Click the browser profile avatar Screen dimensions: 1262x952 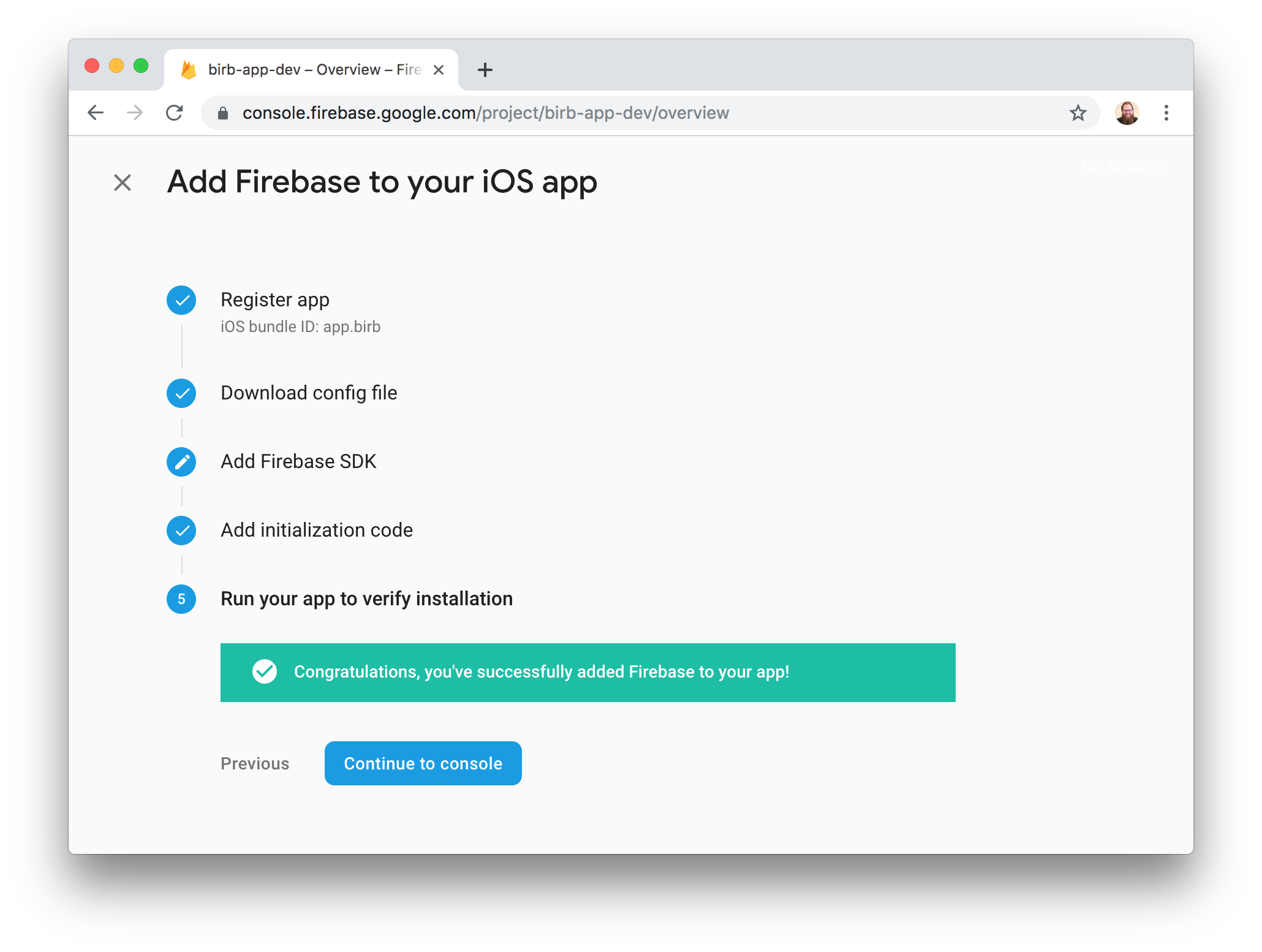(x=1127, y=113)
